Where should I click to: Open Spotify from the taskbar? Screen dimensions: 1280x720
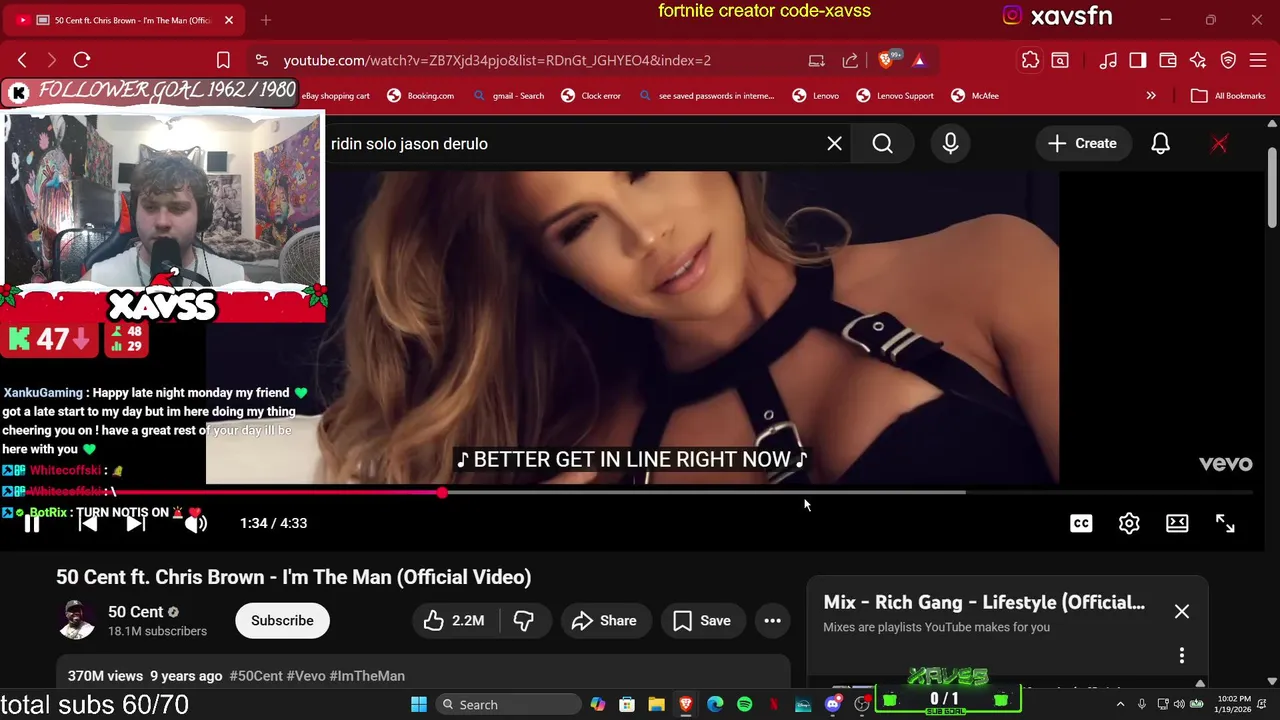(744, 704)
